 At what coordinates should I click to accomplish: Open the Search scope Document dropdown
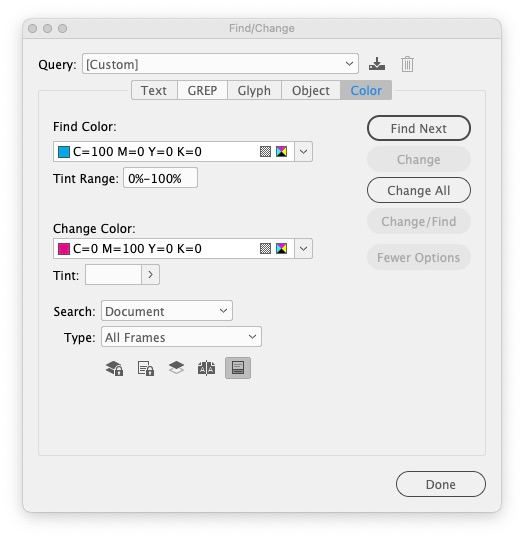pos(167,311)
